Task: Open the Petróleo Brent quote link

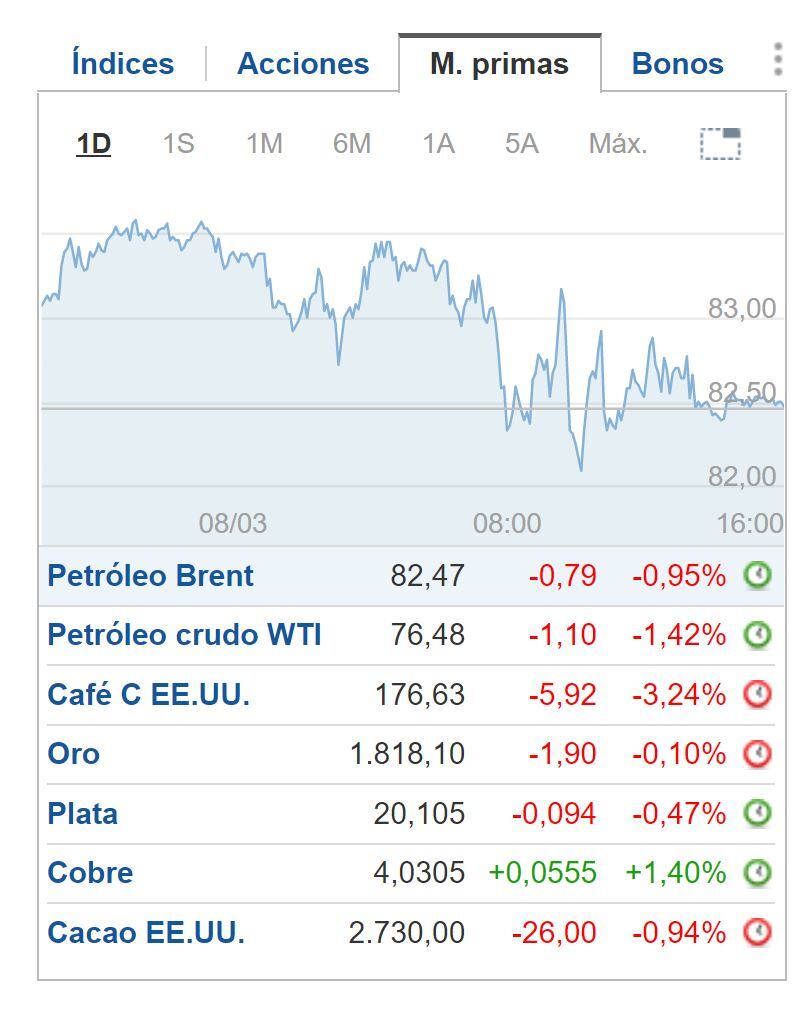Action: pos(150,575)
